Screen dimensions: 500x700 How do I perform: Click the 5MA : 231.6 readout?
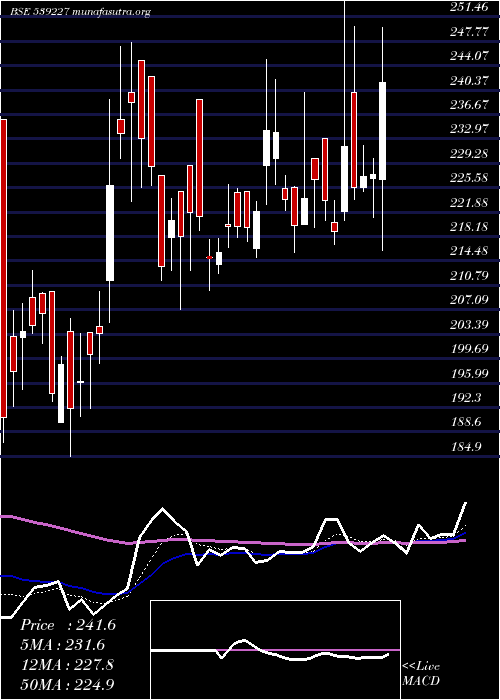(x=62, y=645)
